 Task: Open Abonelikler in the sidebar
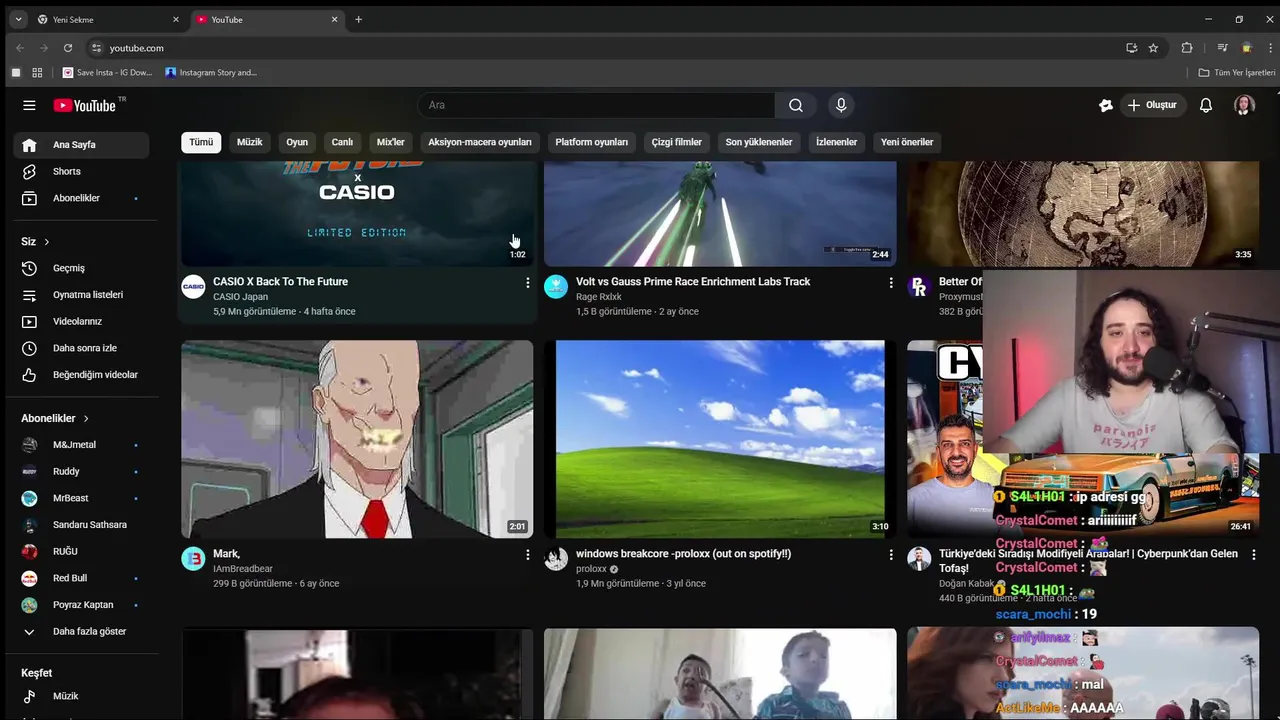tap(82, 198)
